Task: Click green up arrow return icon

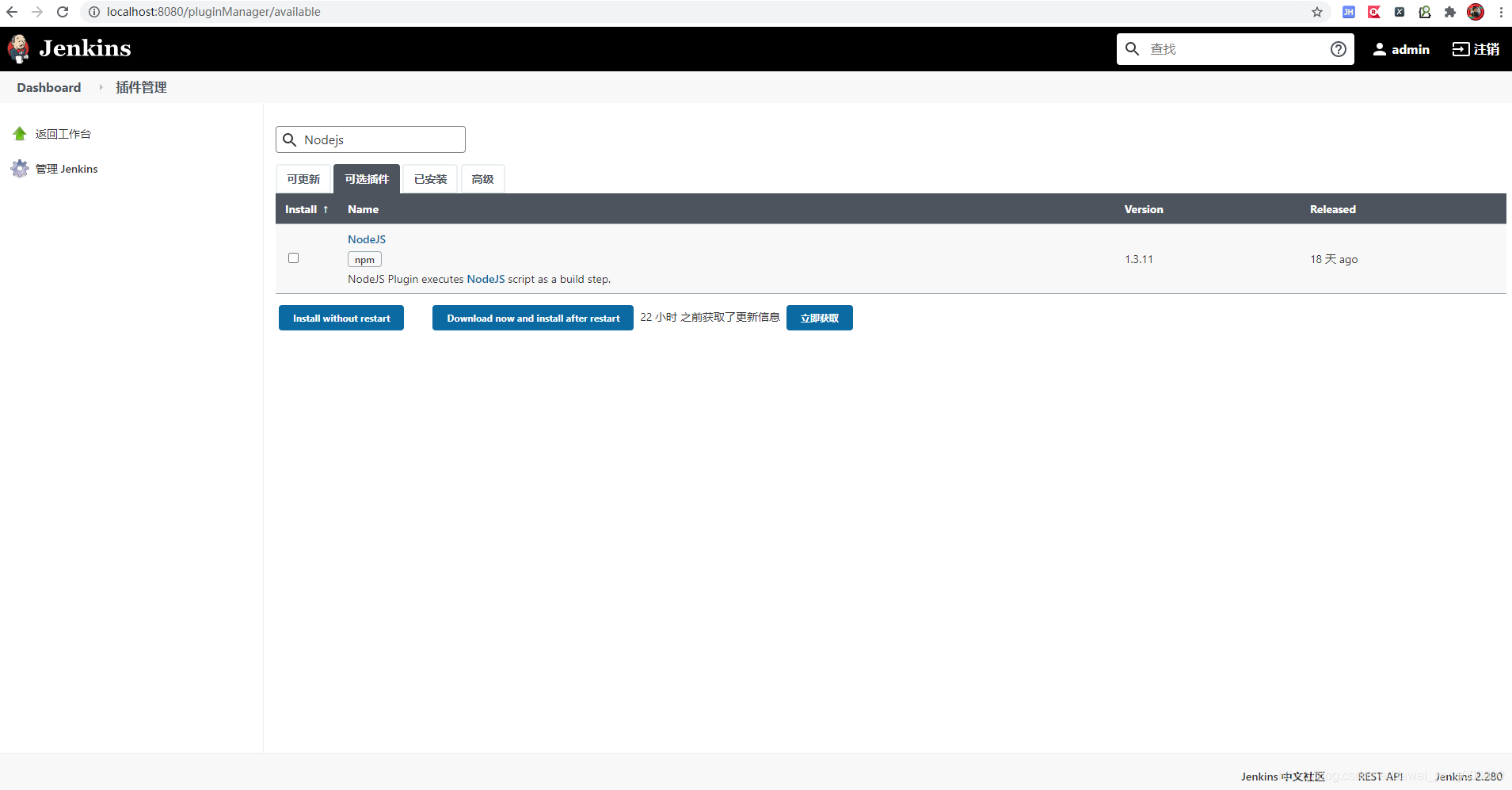Action: click(x=20, y=134)
